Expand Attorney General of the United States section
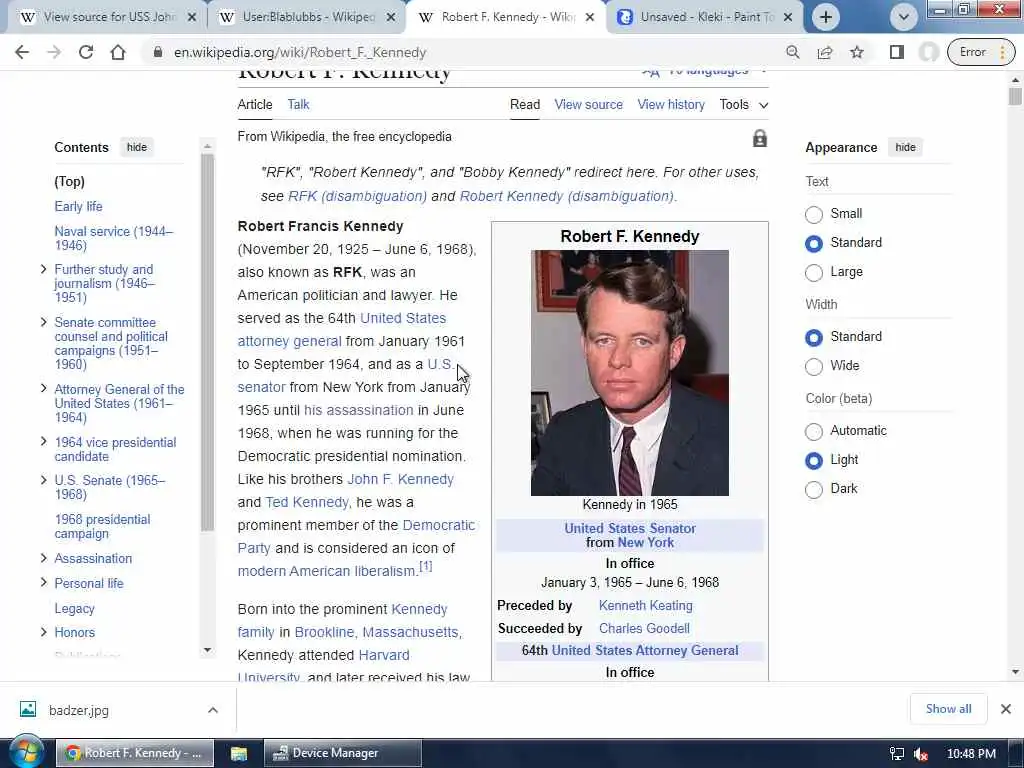 (43, 389)
